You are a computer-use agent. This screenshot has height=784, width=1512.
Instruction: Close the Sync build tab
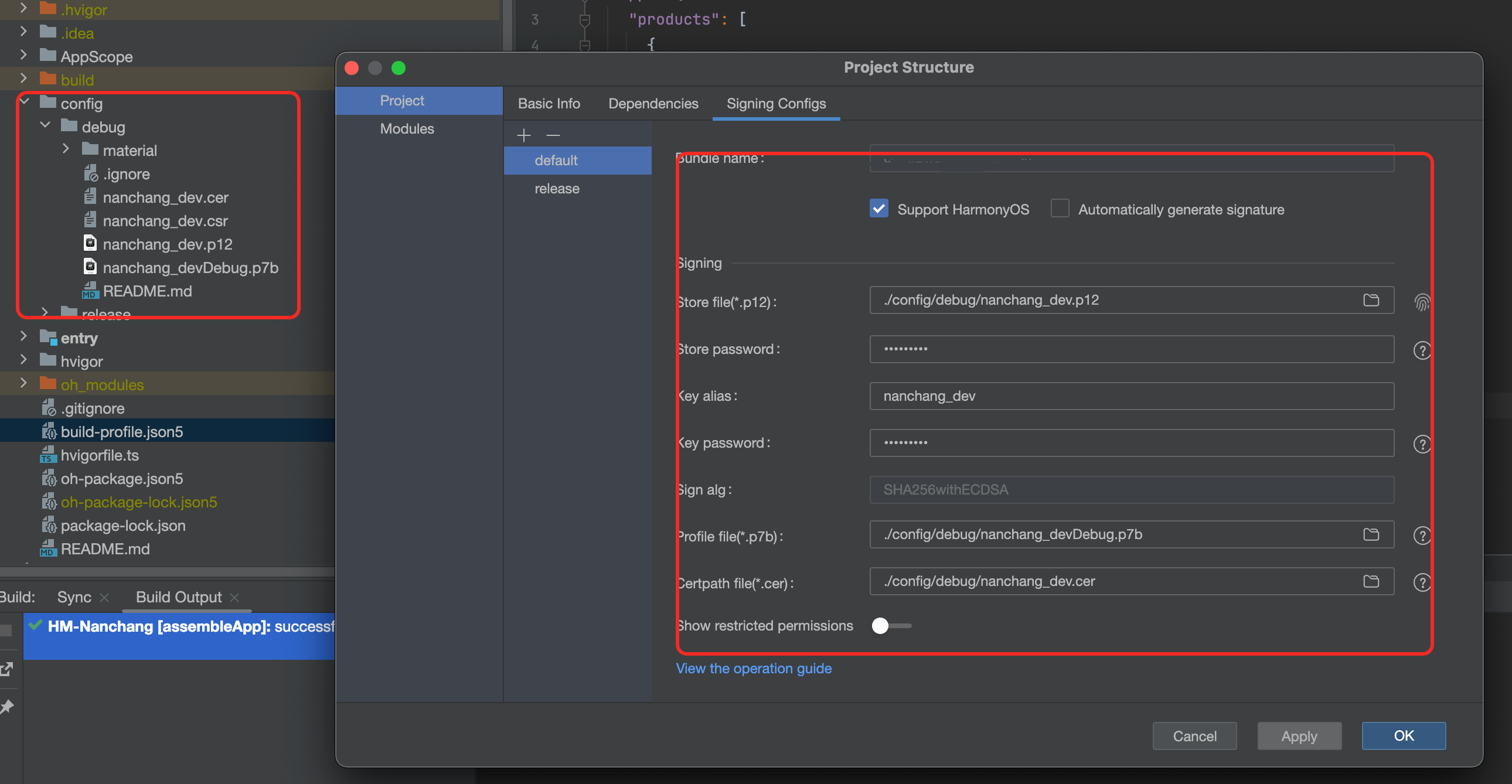(x=104, y=598)
